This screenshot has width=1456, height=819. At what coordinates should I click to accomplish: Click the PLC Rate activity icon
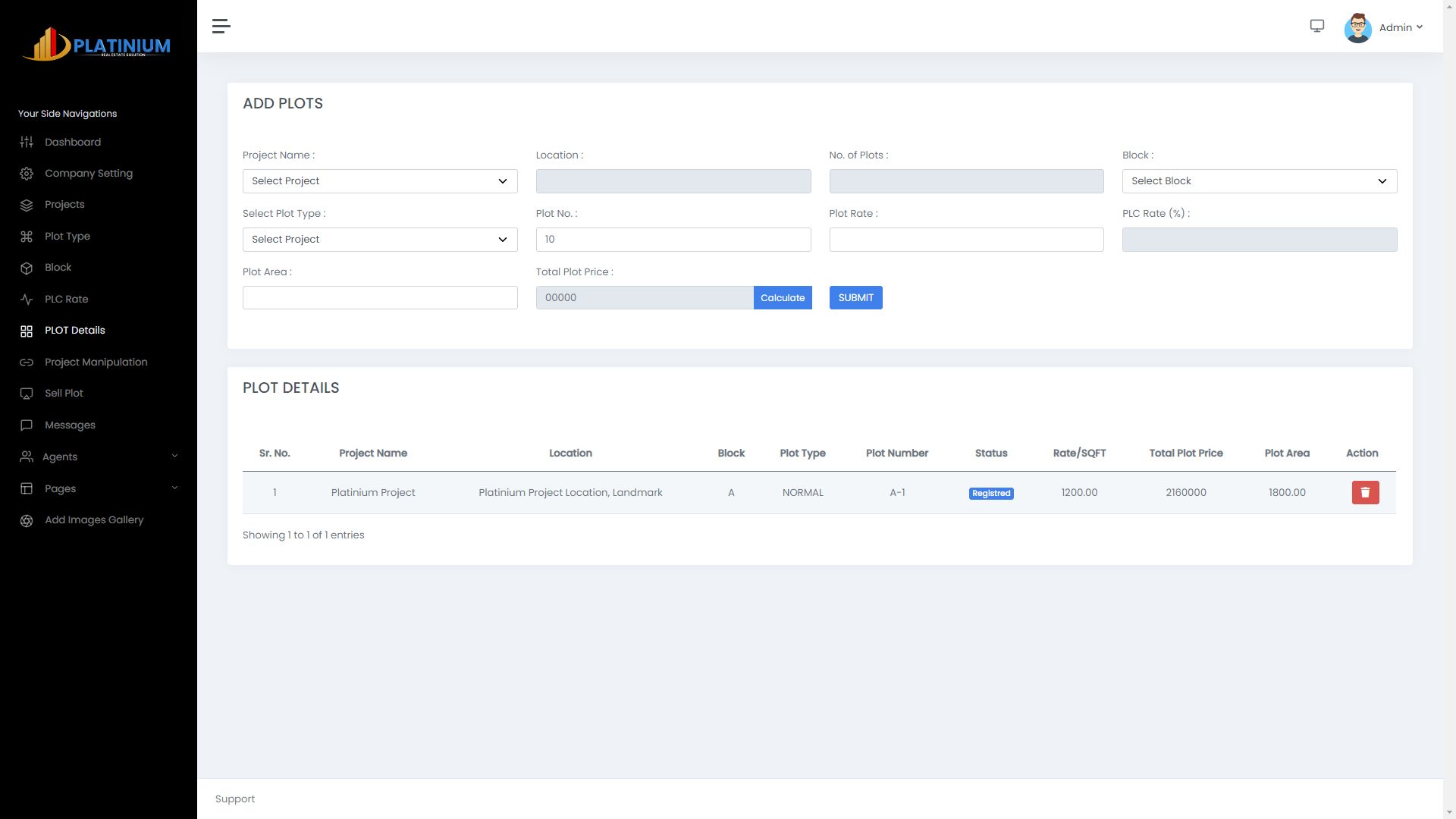pos(27,300)
